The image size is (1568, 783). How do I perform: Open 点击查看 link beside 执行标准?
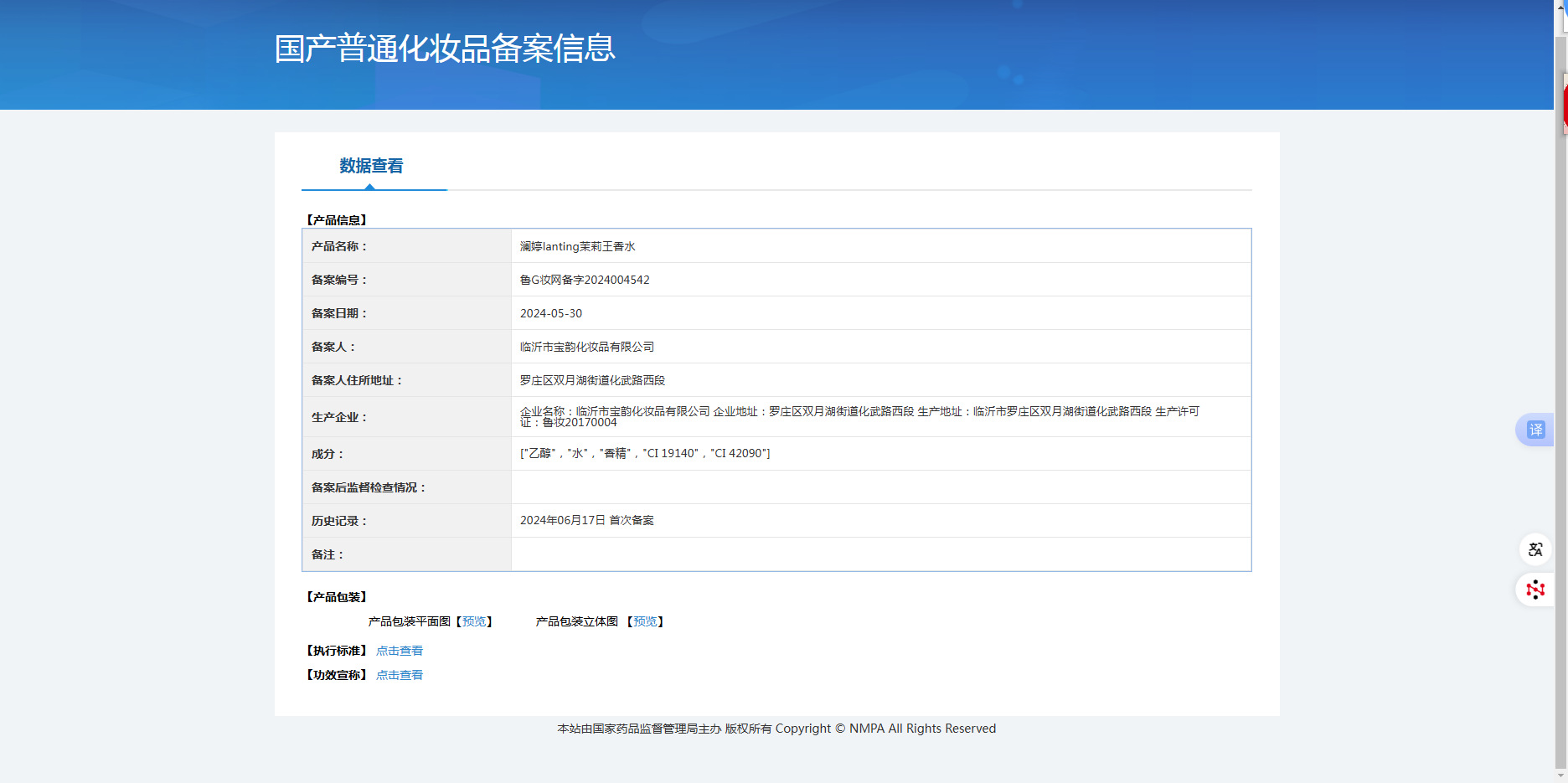point(400,651)
